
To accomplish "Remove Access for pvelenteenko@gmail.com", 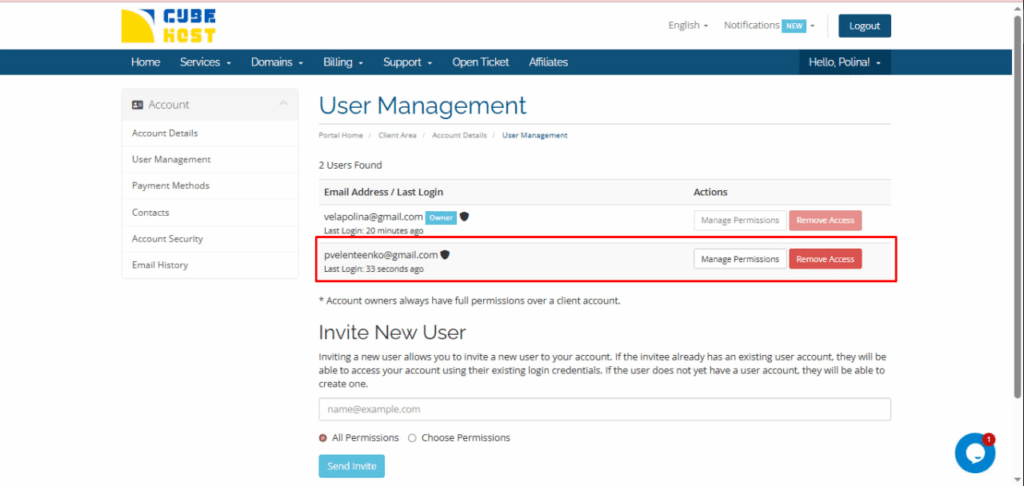I will pyautogui.click(x=825, y=259).
